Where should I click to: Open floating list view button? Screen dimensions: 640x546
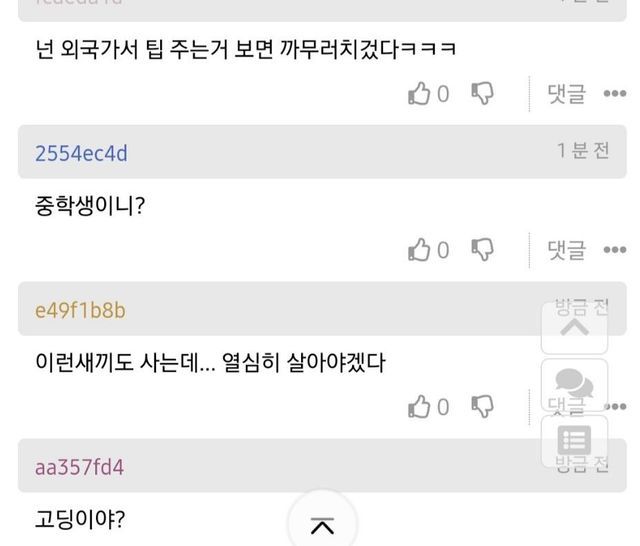(x=574, y=441)
